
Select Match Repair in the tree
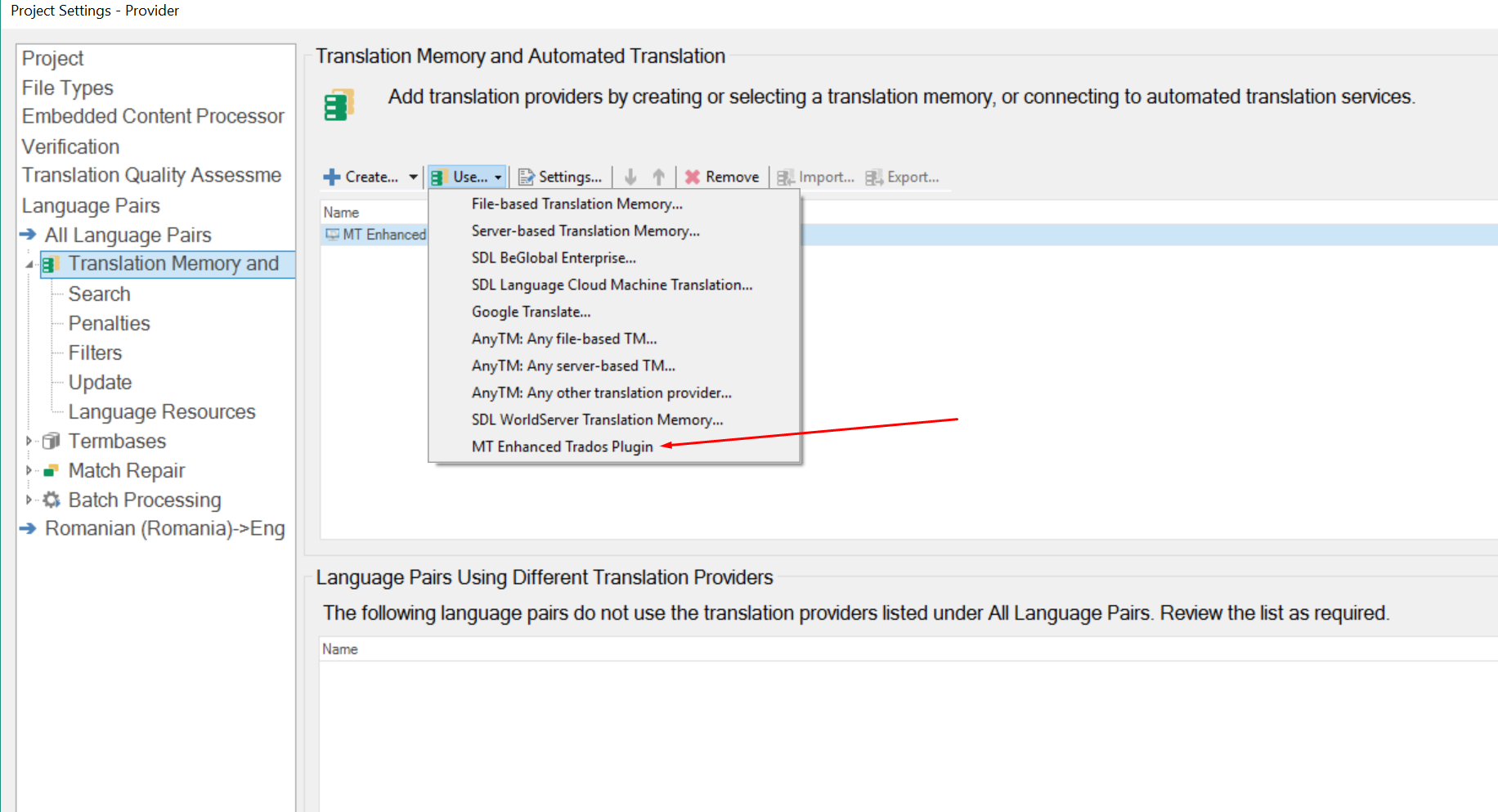[x=127, y=470]
